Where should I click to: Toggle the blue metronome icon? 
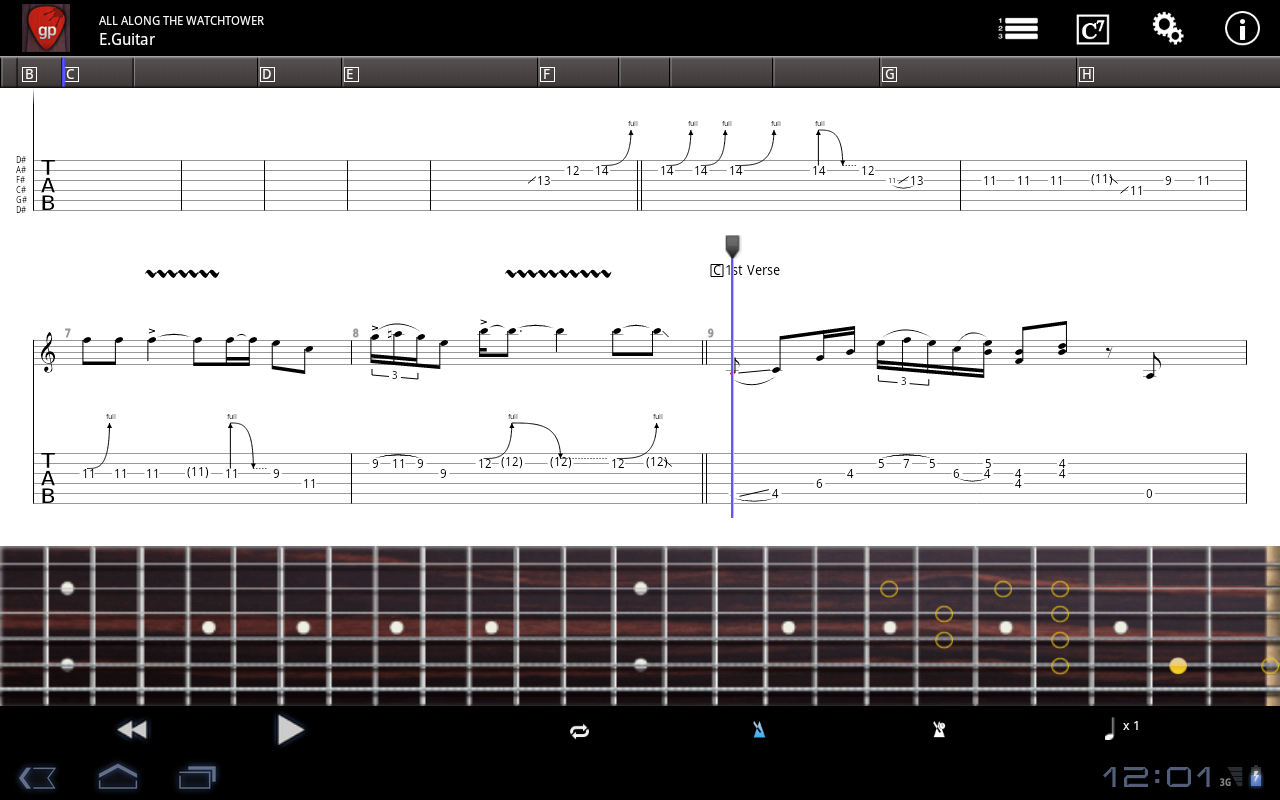(x=759, y=730)
